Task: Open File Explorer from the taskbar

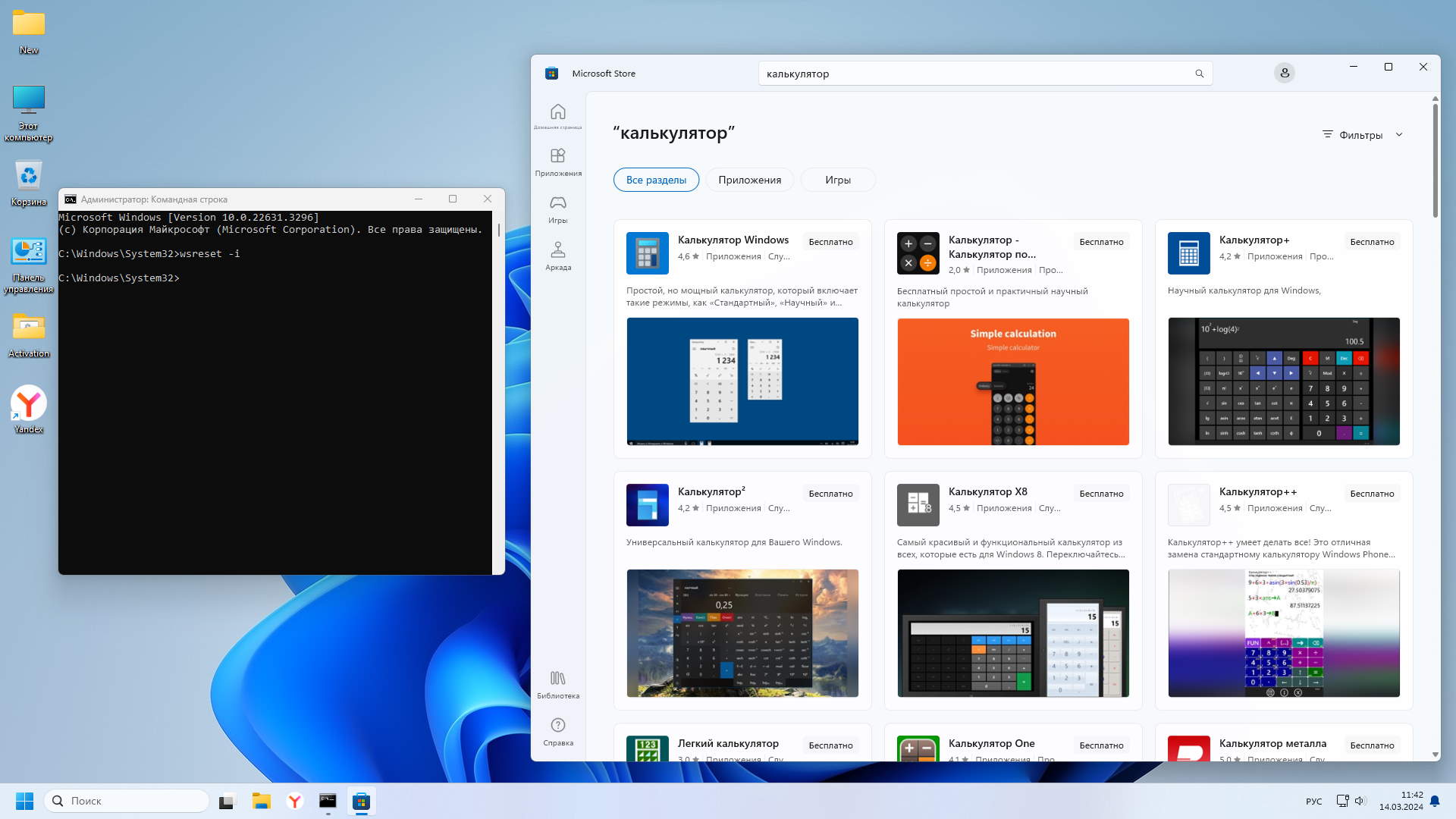Action: tap(261, 801)
